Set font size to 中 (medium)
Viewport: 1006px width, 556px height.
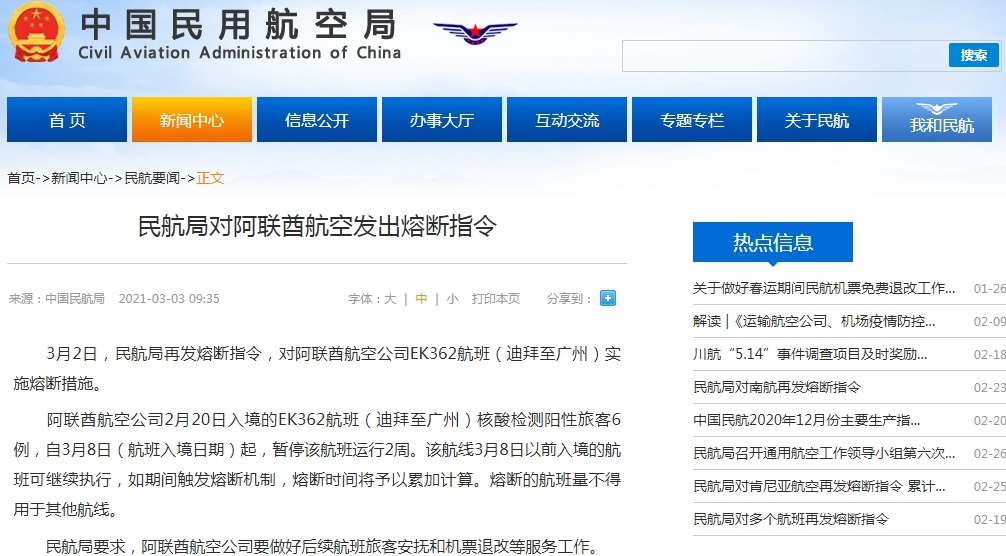(422, 298)
